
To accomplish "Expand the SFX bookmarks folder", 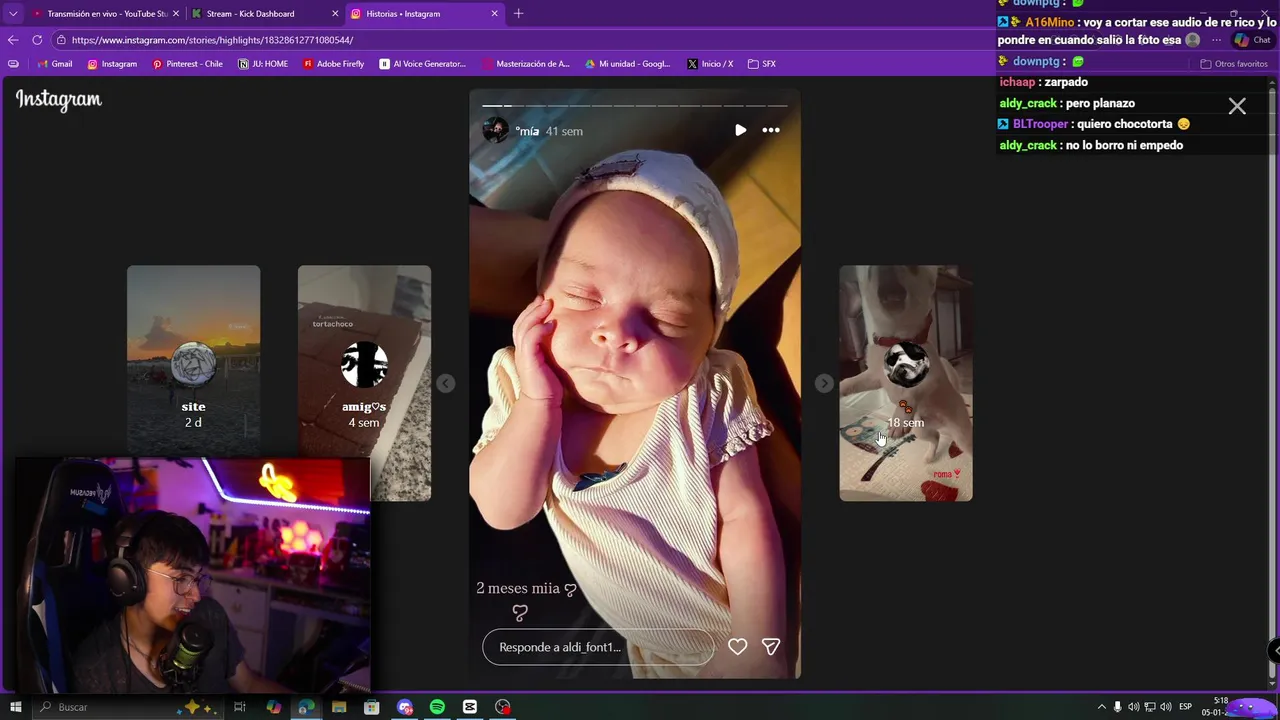I will [762, 64].
